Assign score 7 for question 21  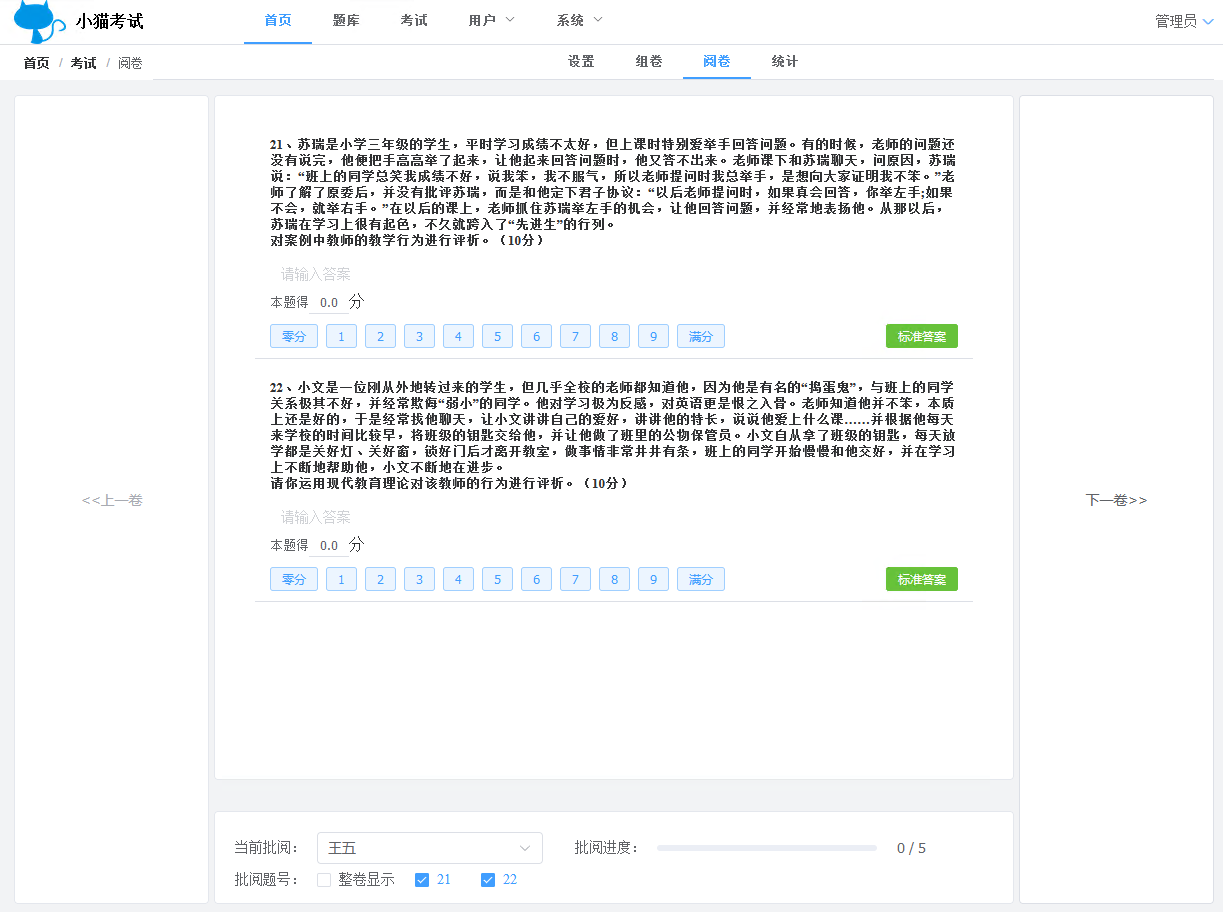click(x=575, y=336)
